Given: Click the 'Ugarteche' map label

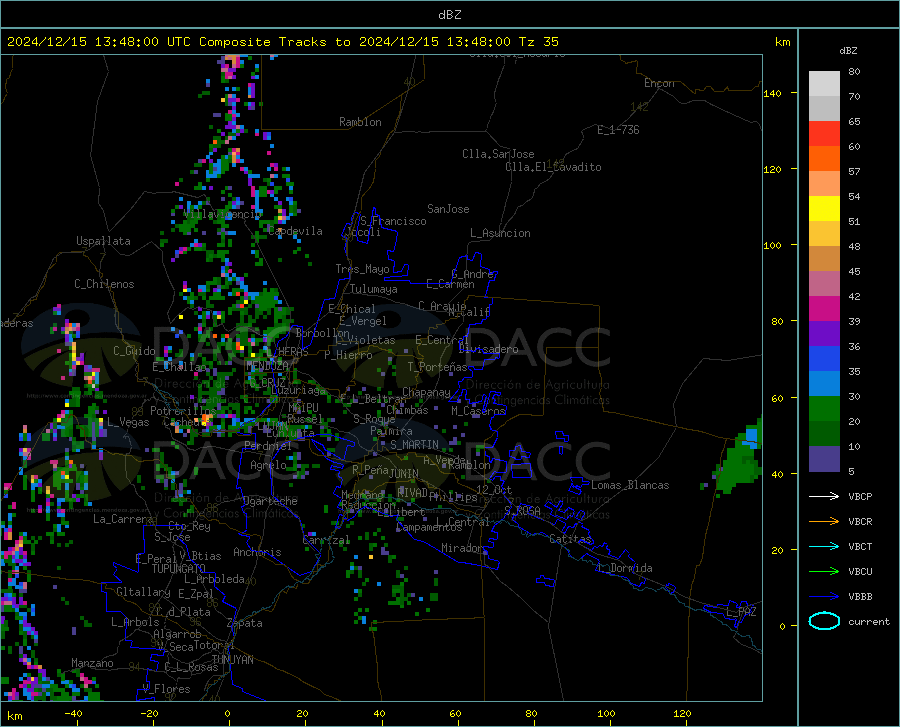Looking at the screenshot, I should click(x=270, y=501).
